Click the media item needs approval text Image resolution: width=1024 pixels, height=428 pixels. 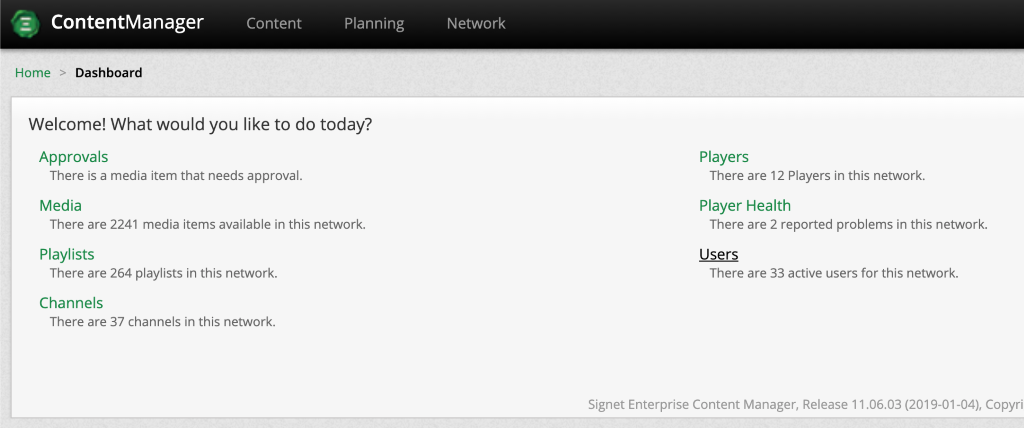(x=176, y=176)
